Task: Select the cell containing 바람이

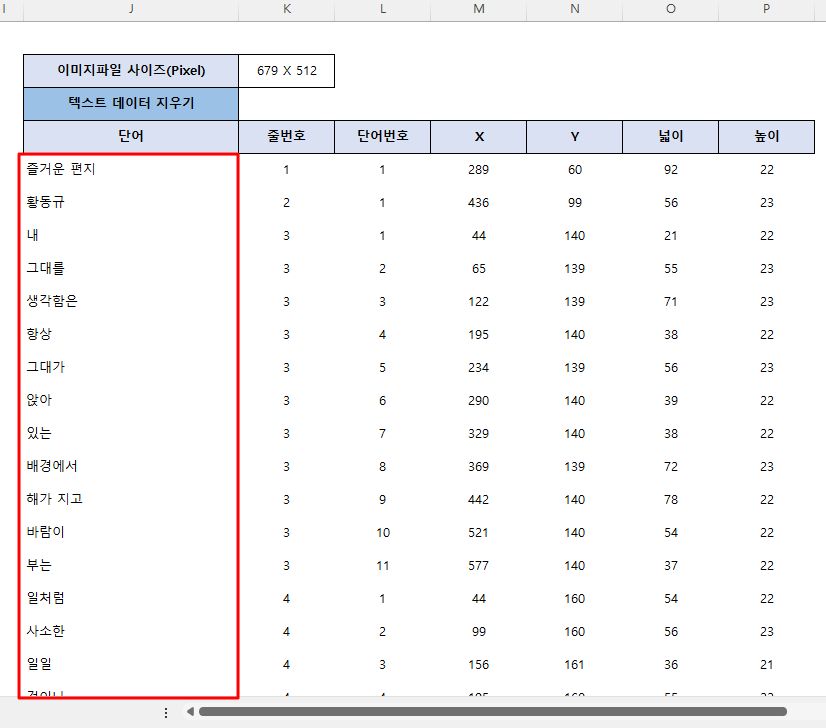Action: pos(131,533)
